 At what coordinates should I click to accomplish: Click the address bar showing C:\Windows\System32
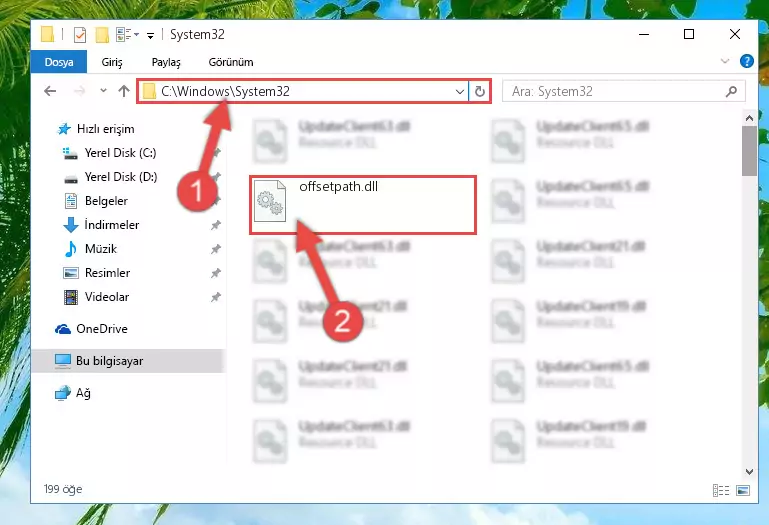[x=302, y=91]
